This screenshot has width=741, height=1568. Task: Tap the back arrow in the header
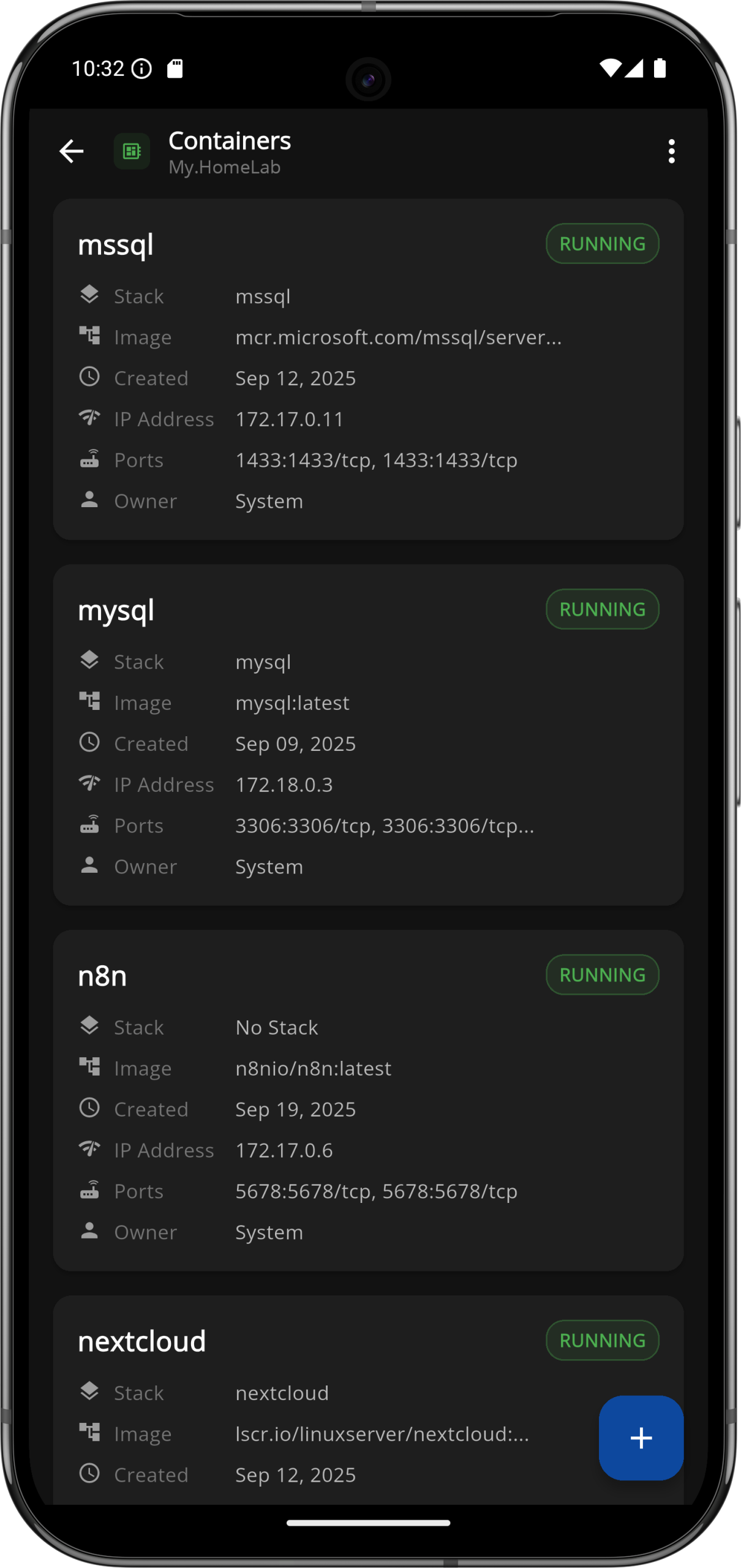[72, 151]
